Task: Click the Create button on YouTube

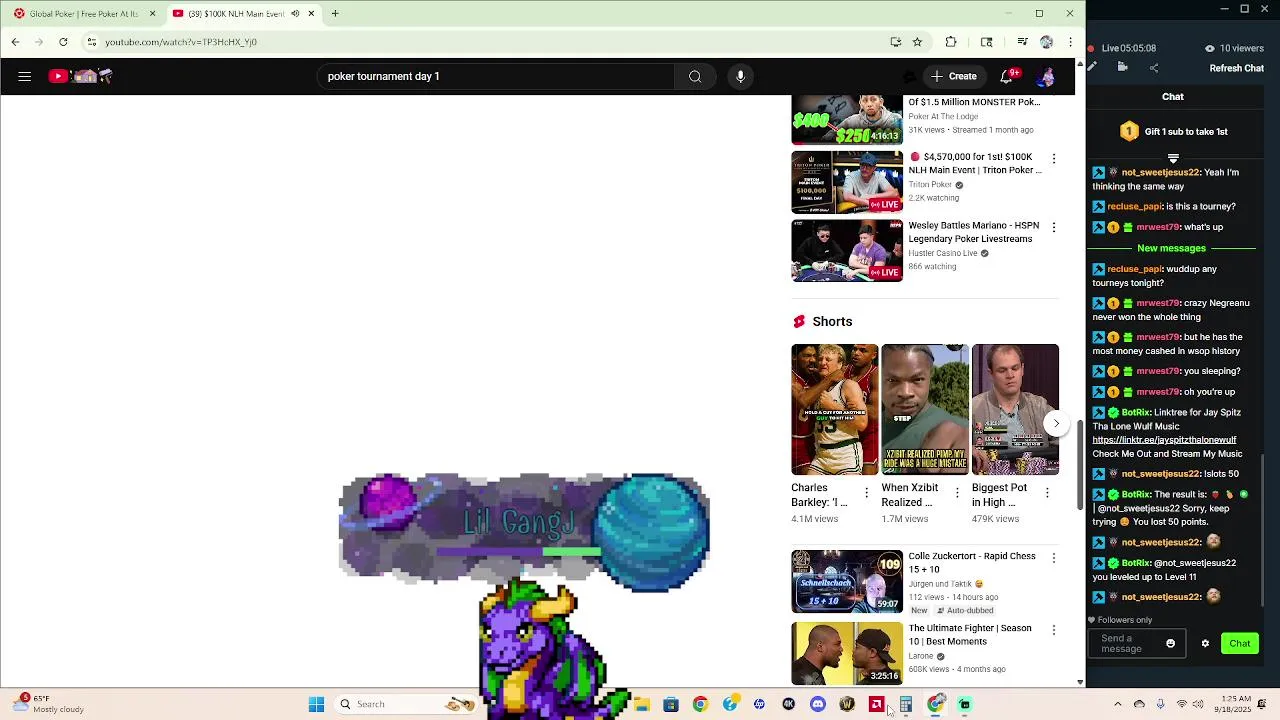Action: [953, 76]
